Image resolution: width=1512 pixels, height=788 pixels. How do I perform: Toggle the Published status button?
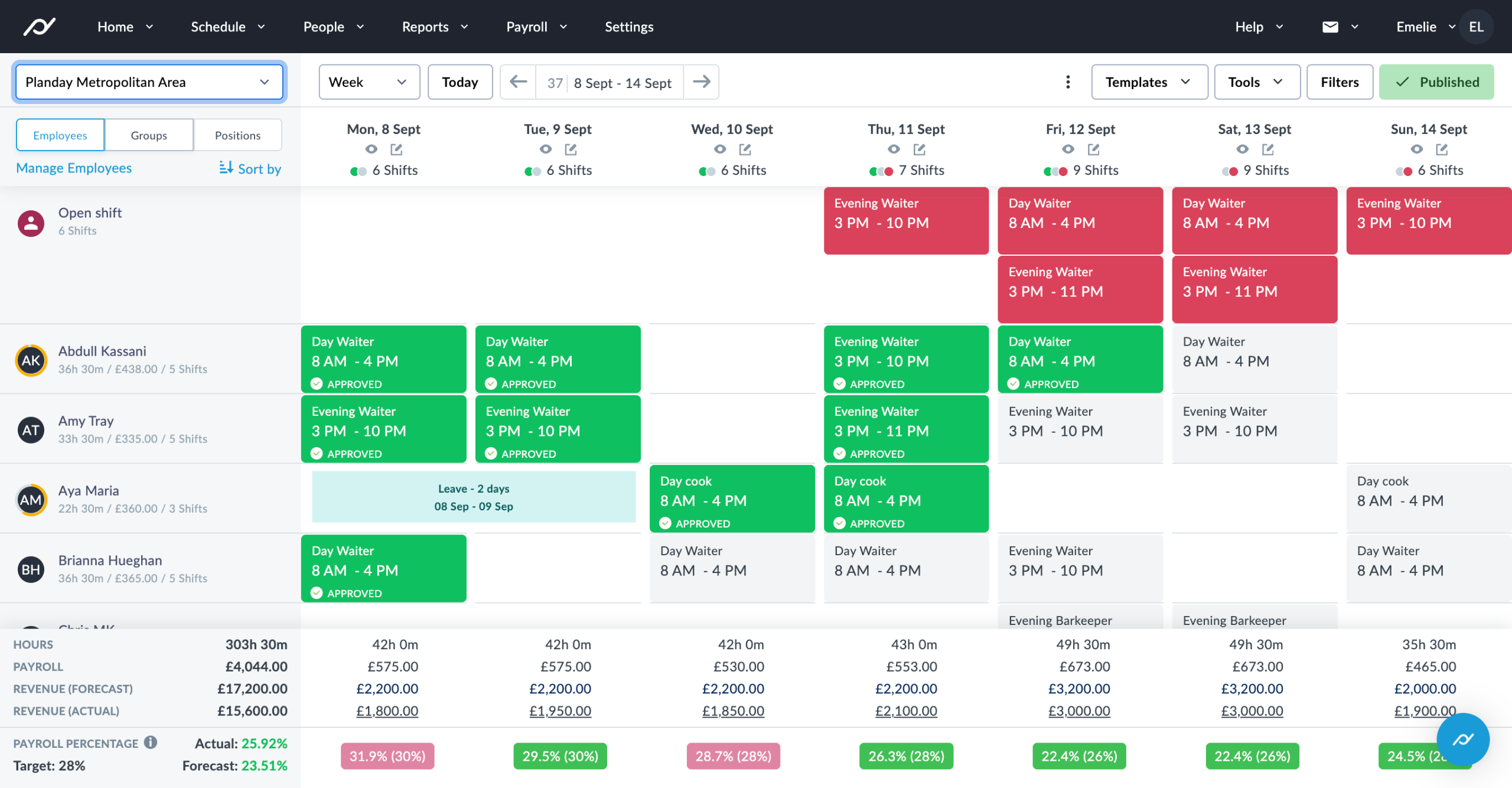(1437, 82)
